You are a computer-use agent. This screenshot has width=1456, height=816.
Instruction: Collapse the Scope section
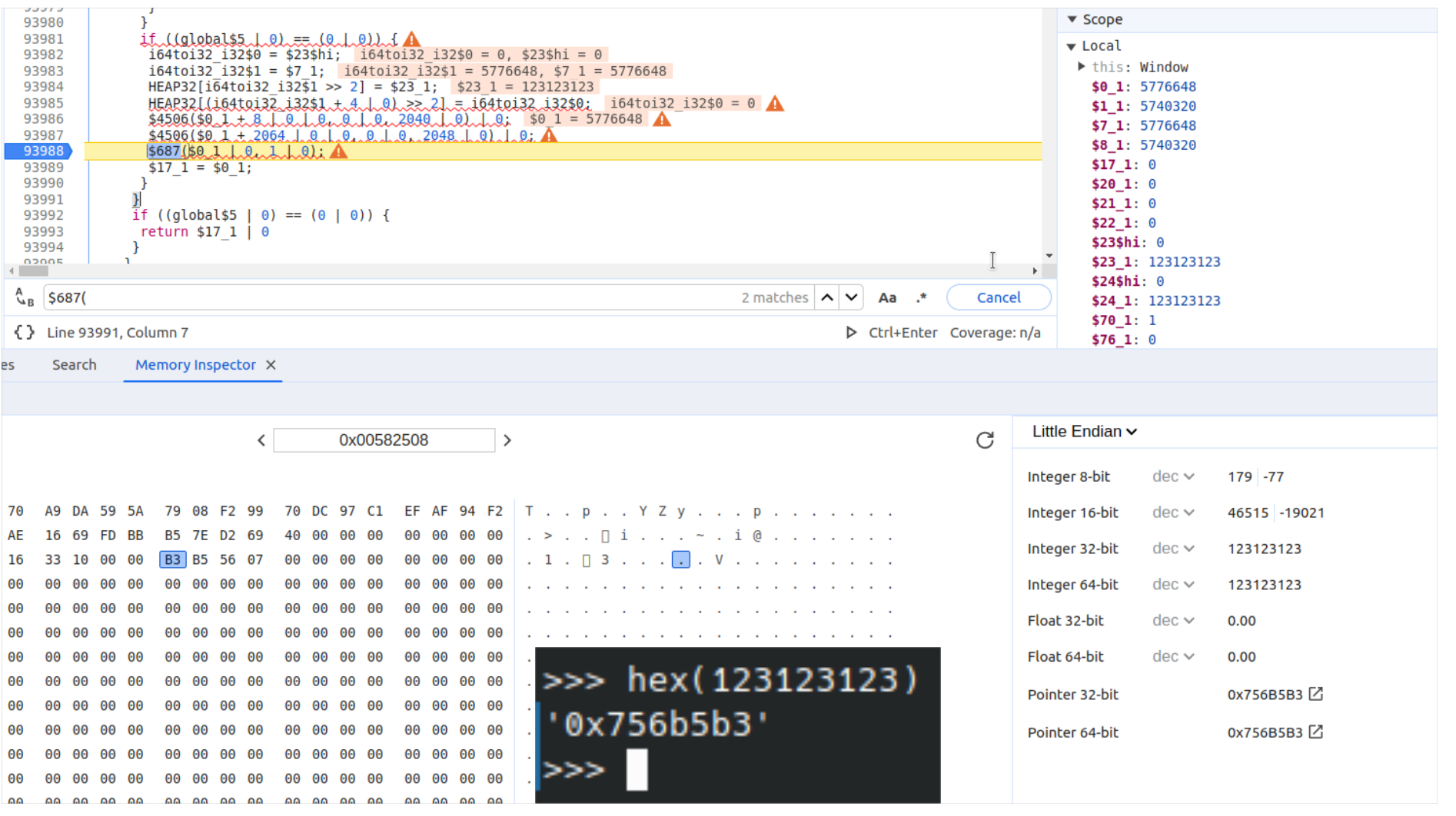pos(1072,19)
